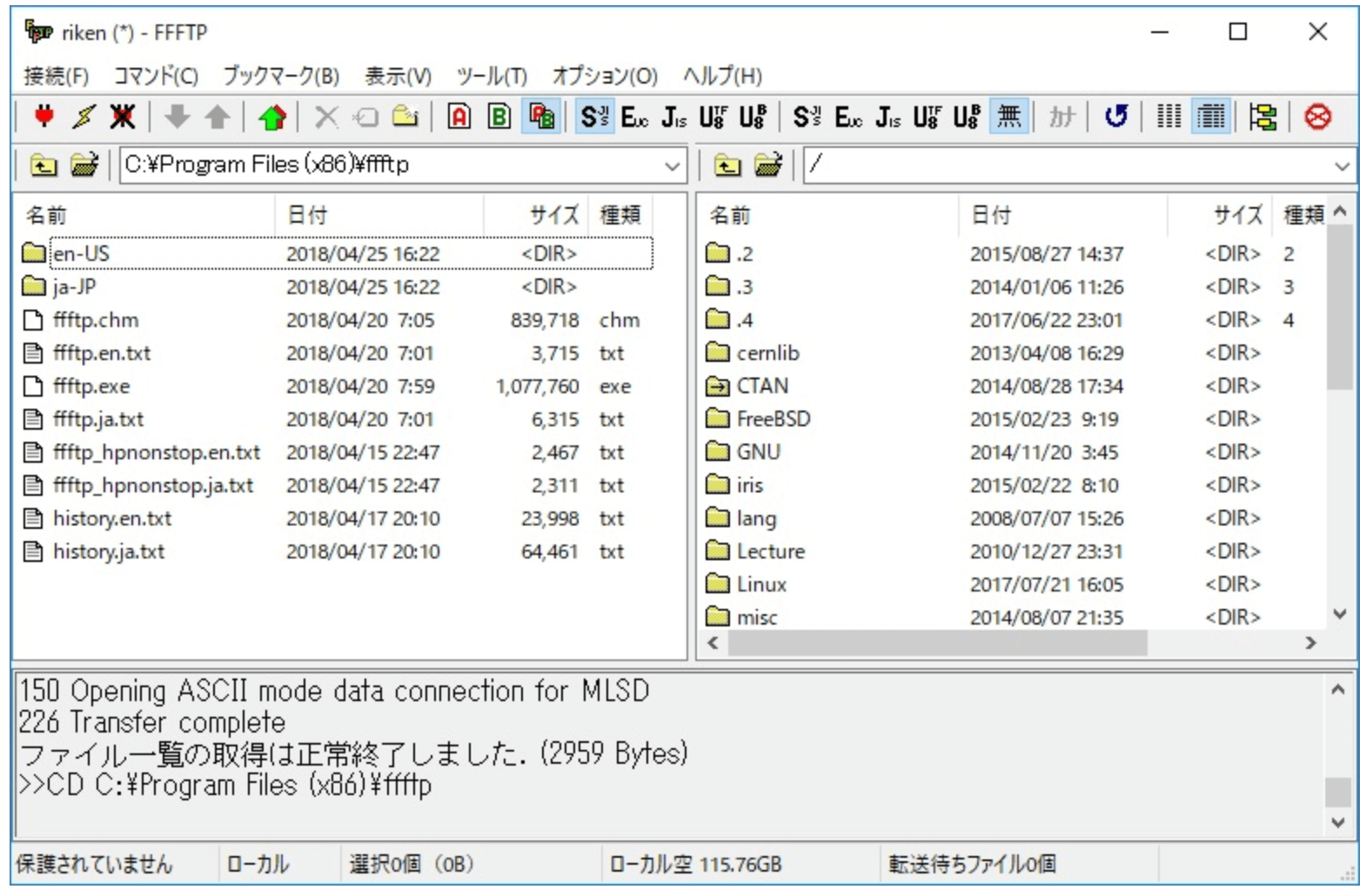Select UTF-8 in right kanji code group

click(x=927, y=117)
